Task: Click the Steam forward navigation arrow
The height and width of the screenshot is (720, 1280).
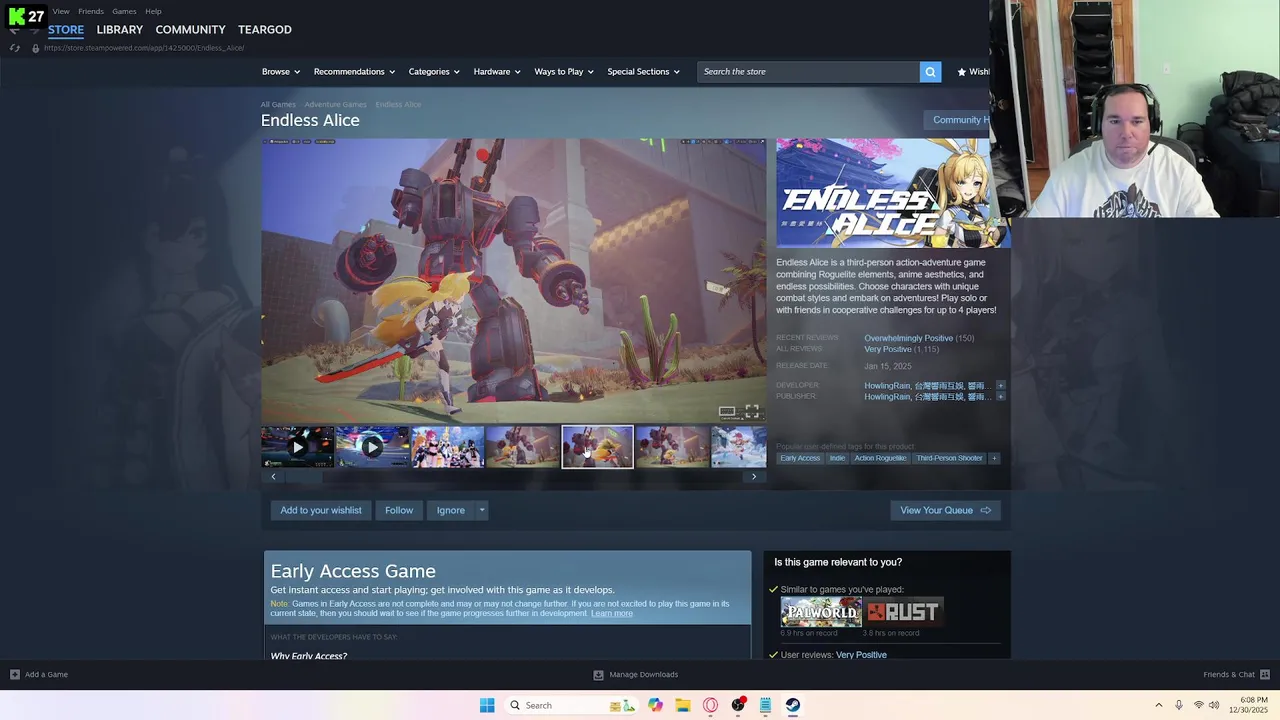Action: tap(35, 30)
